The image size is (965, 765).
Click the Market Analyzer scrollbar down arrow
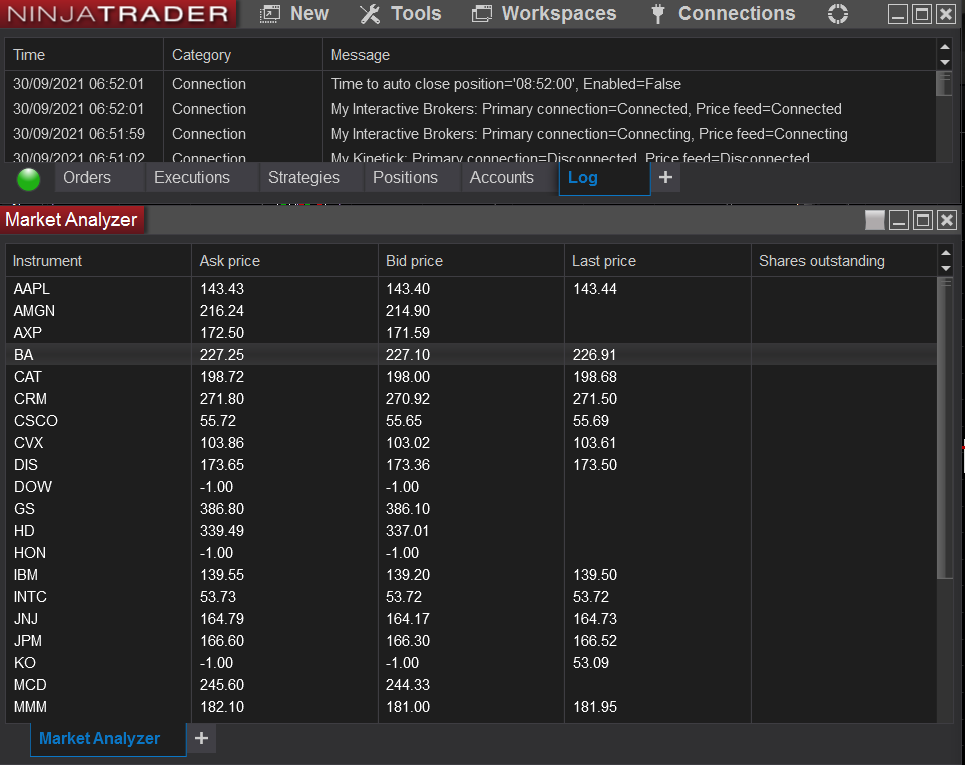tap(945, 268)
